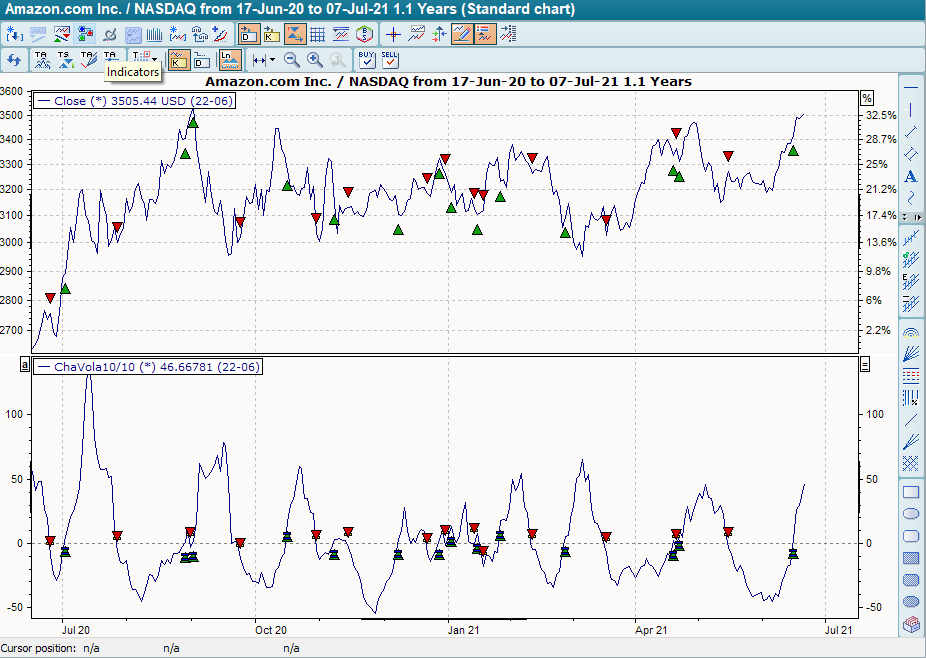Open the horizontal spacing dropdown arrow
Image resolution: width=926 pixels, height=658 pixels.
(x=272, y=60)
